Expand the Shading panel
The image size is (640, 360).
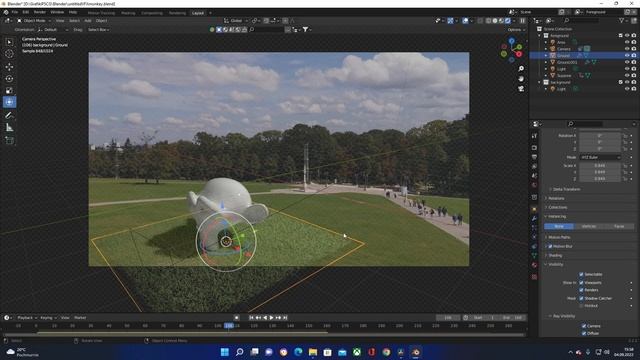coord(555,256)
